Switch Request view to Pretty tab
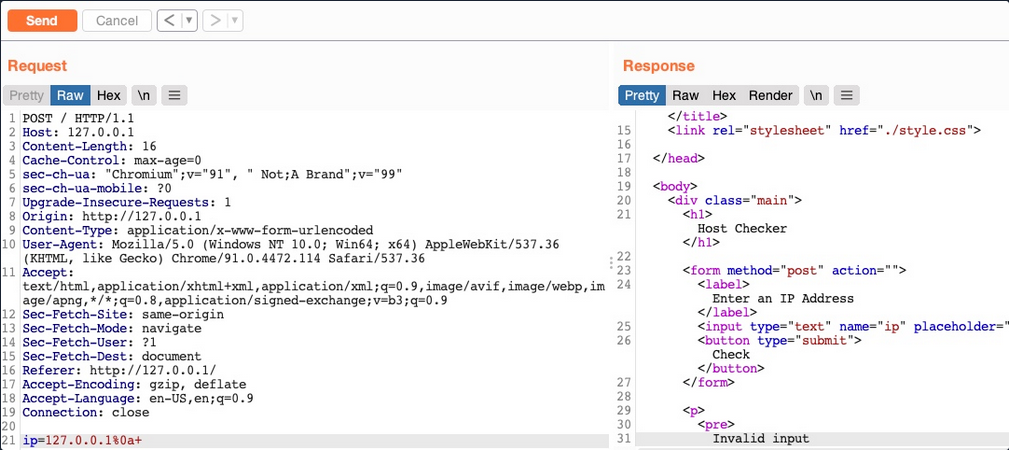1009x450 pixels. pyautogui.click(x=27, y=96)
